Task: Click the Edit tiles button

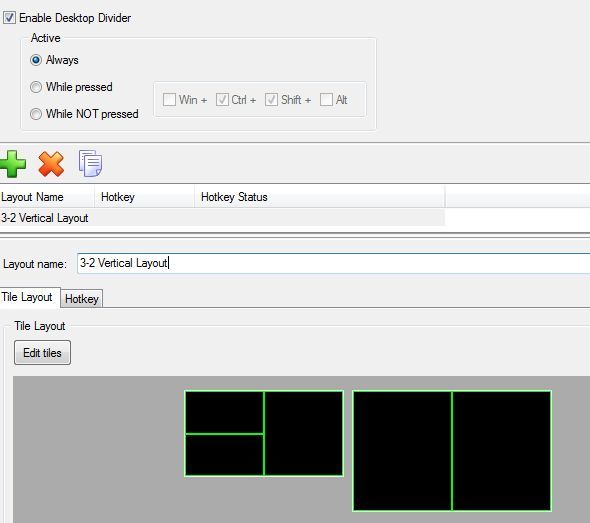Action: pos(42,353)
